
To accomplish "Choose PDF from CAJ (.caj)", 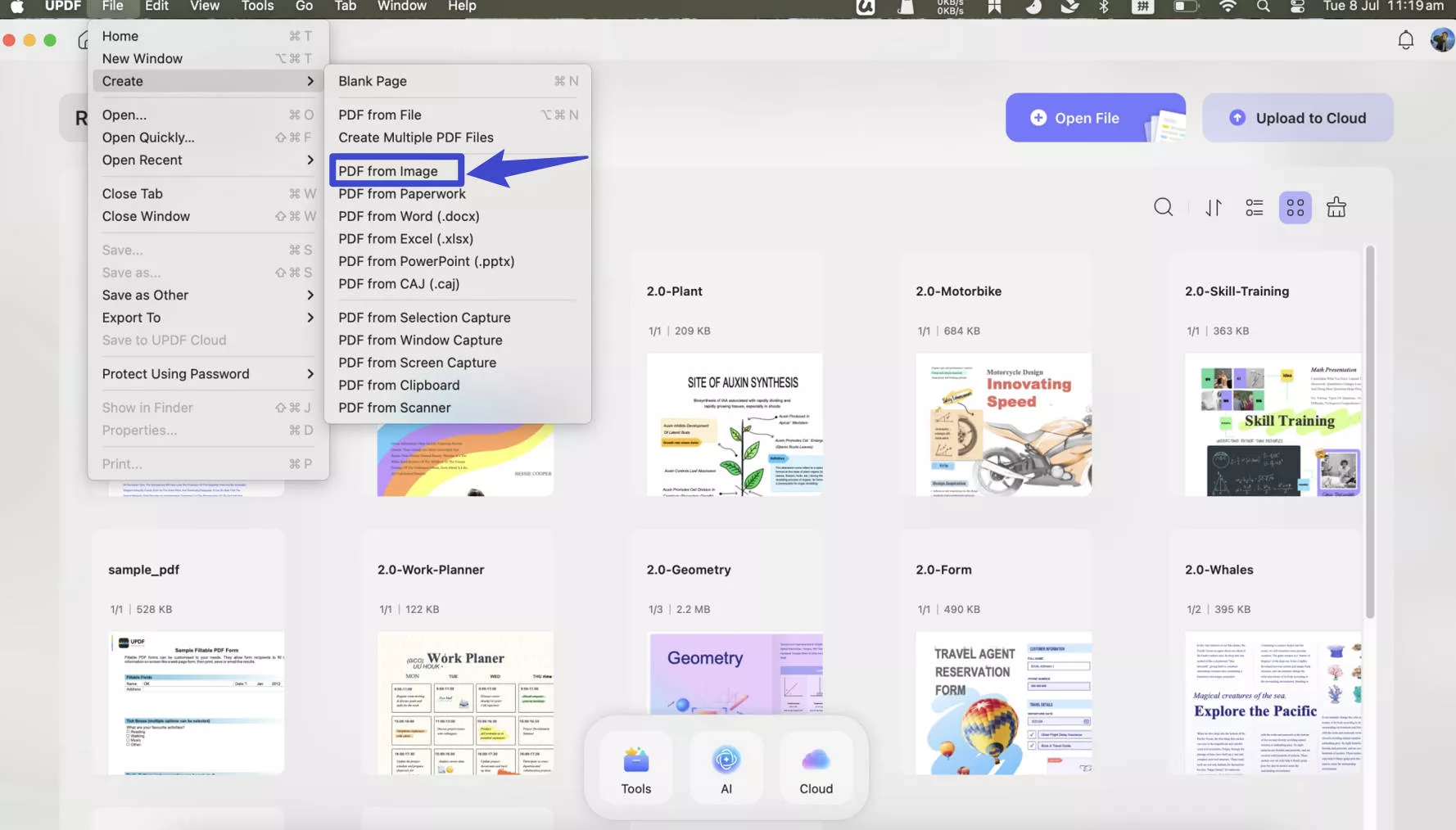I will 458,284.
